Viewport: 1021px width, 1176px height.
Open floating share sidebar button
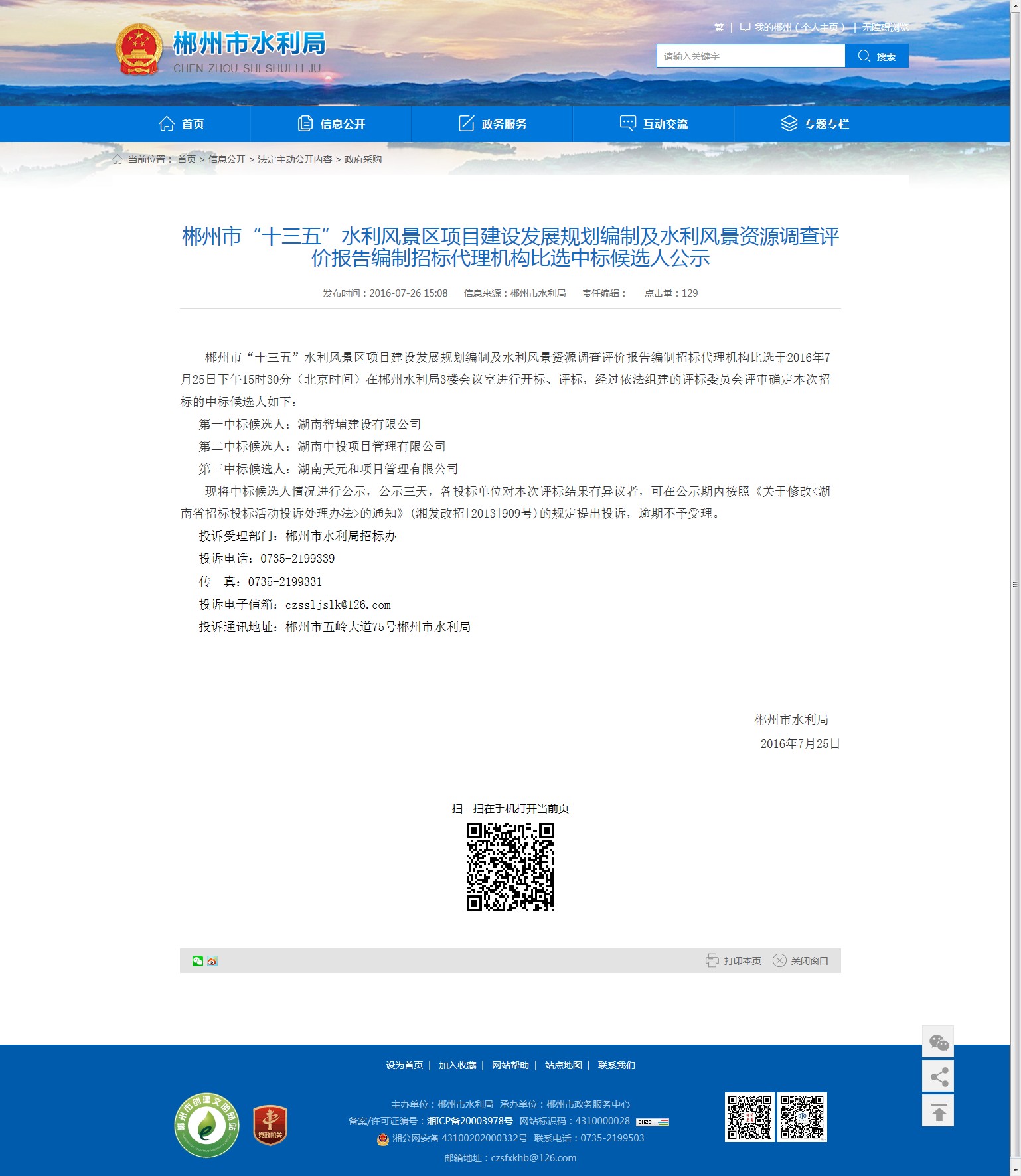(938, 1076)
